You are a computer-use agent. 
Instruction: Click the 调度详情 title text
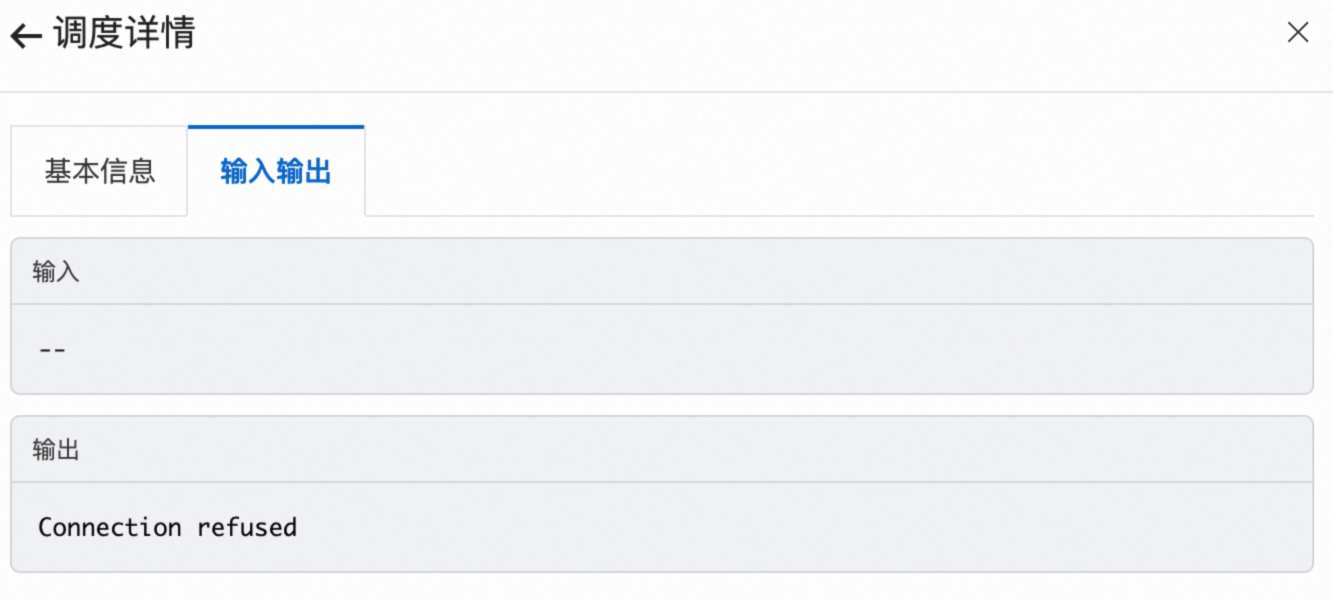pyautogui.click(x=124, y=33)
